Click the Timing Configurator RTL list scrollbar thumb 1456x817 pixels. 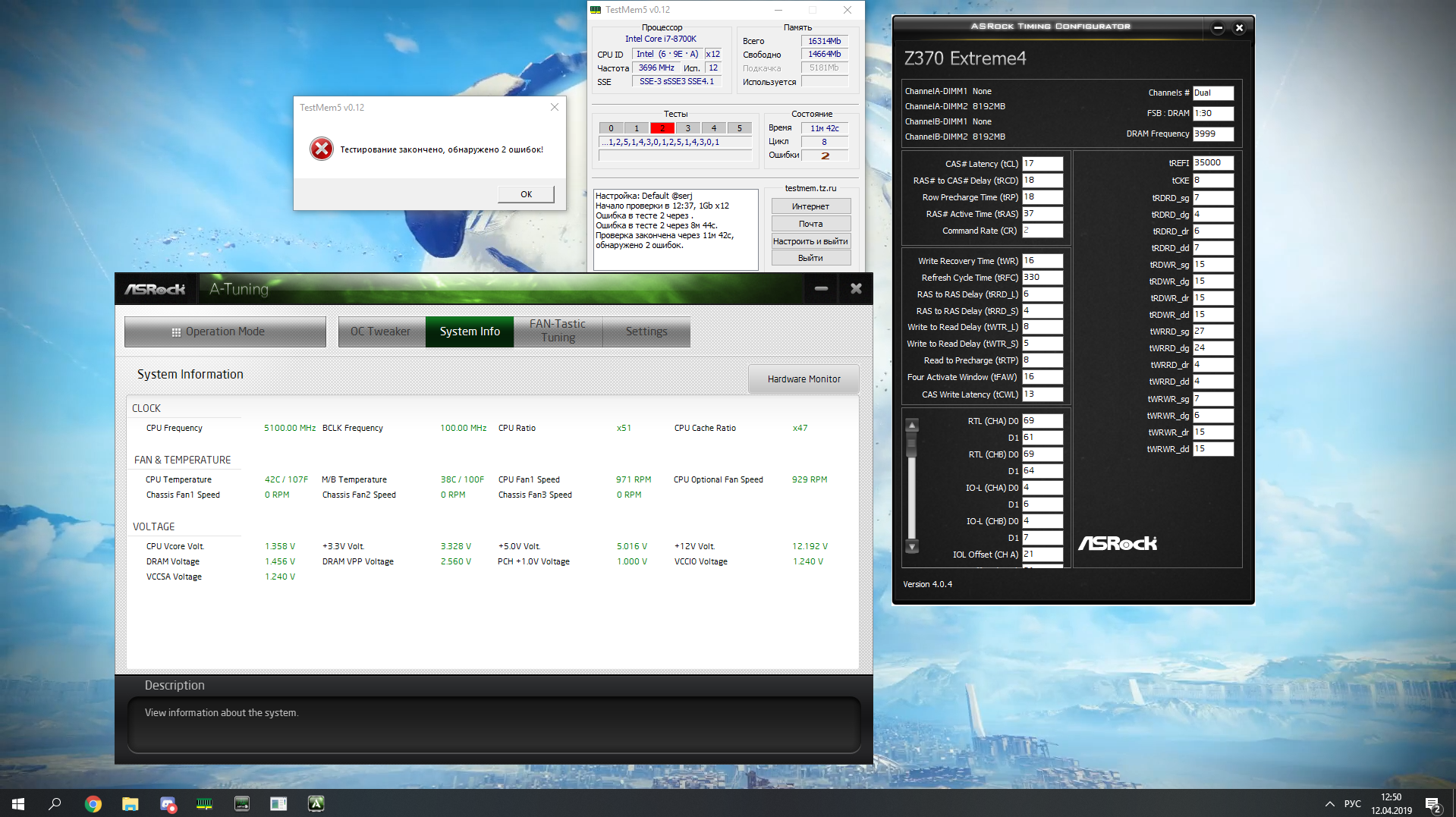(912, 445)
